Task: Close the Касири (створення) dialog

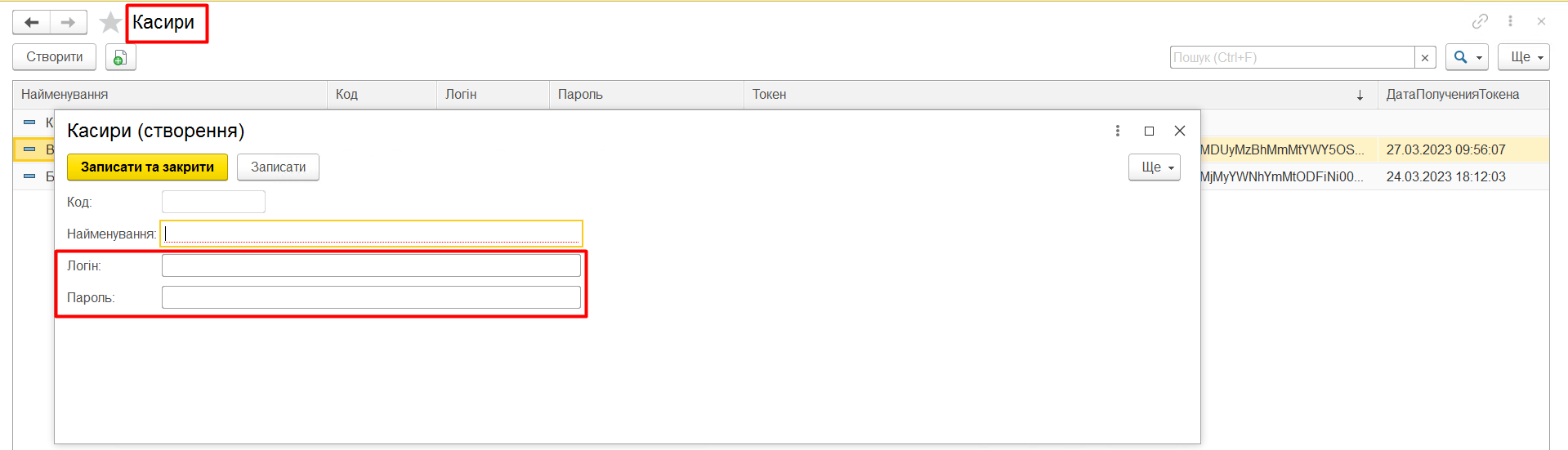Action: 1179,131
